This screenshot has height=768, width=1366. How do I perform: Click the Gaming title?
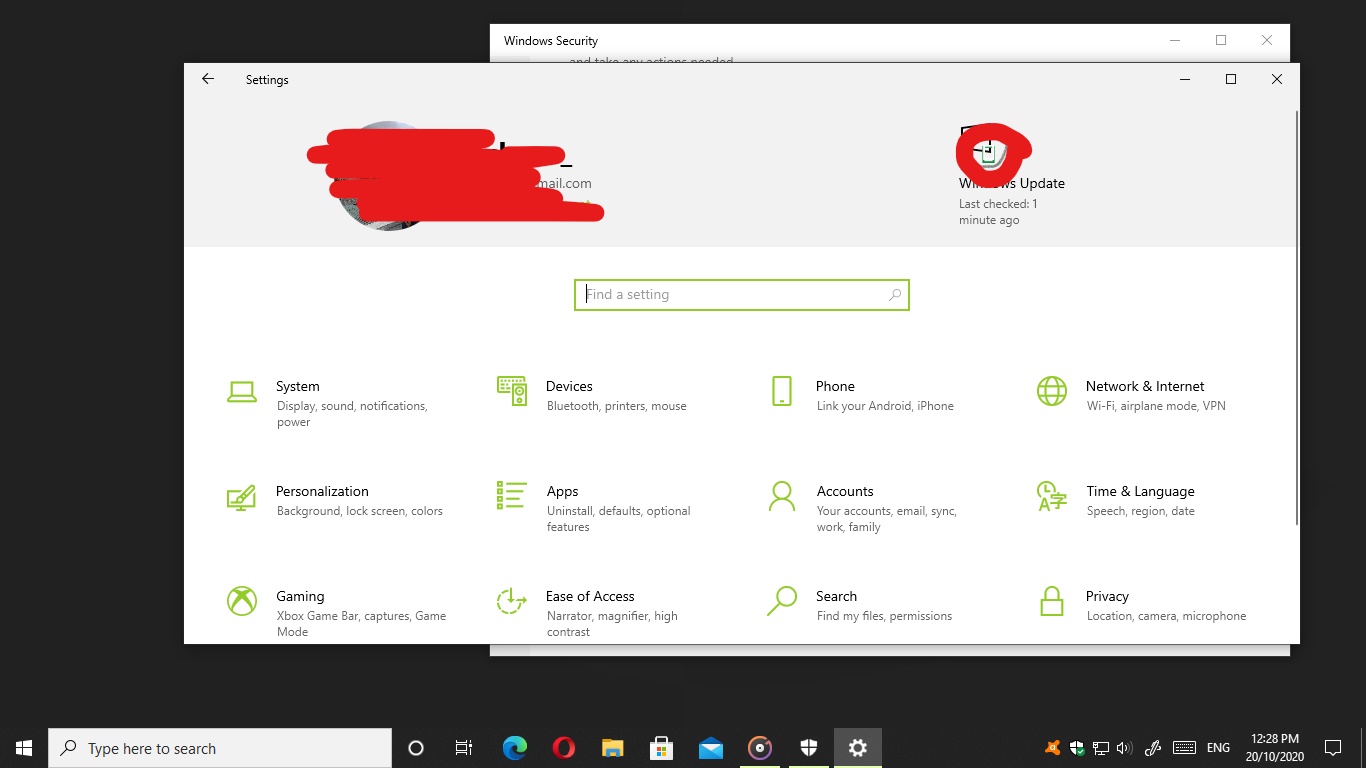point(300,596)
